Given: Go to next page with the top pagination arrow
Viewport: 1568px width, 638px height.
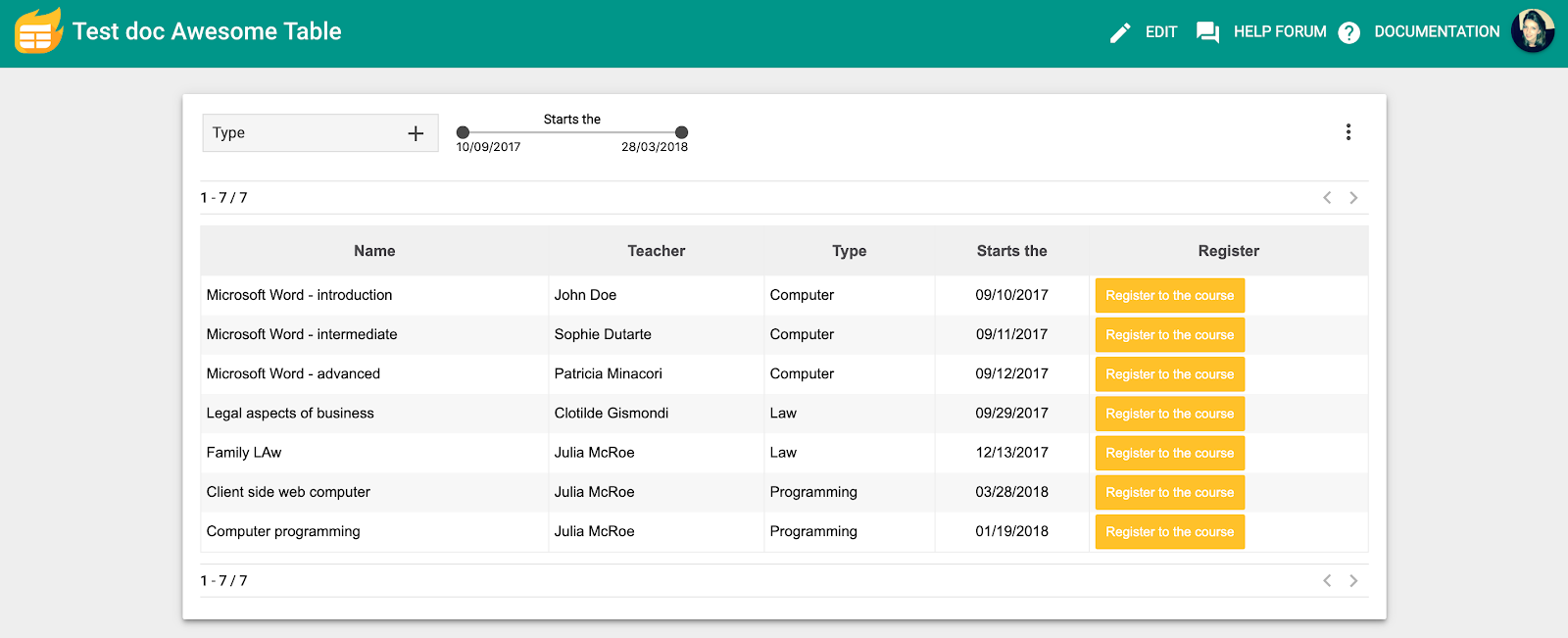Looking at the screenshot, I should point(1353,197).
